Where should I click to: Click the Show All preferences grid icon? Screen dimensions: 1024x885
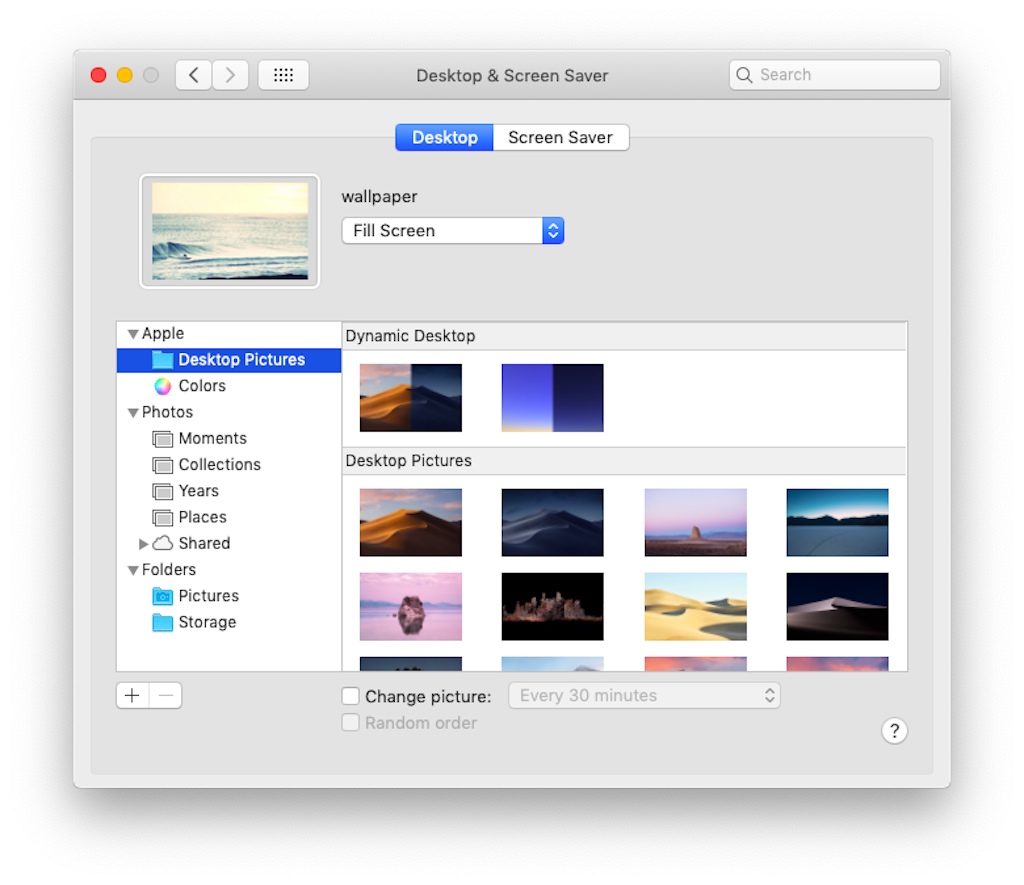[283, 74]
